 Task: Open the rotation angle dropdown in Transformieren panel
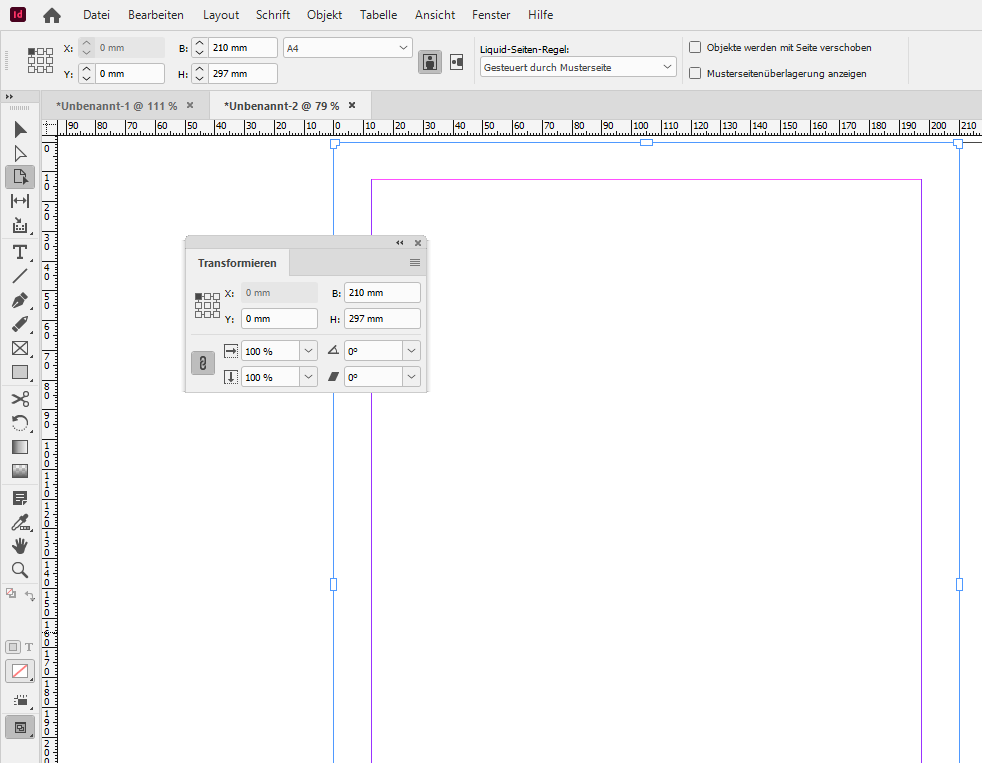(x=410, y=350)
